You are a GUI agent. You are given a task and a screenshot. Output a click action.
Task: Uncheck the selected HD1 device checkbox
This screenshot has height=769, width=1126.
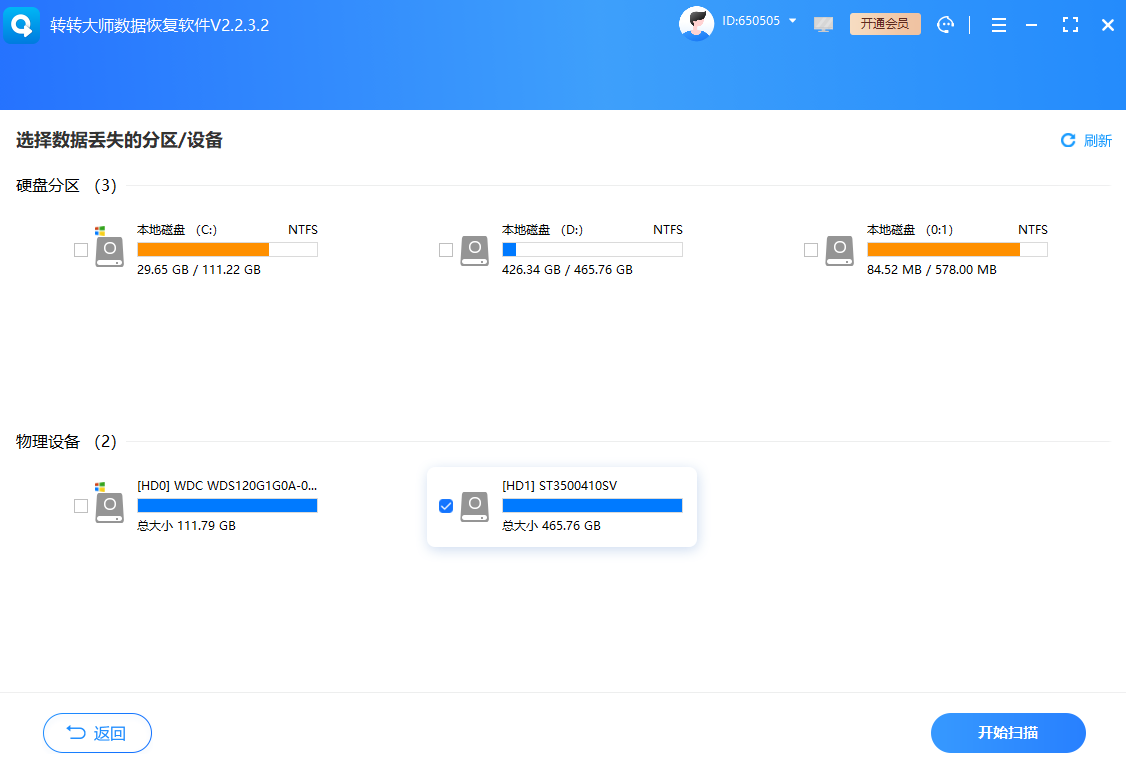pos(446,506)
